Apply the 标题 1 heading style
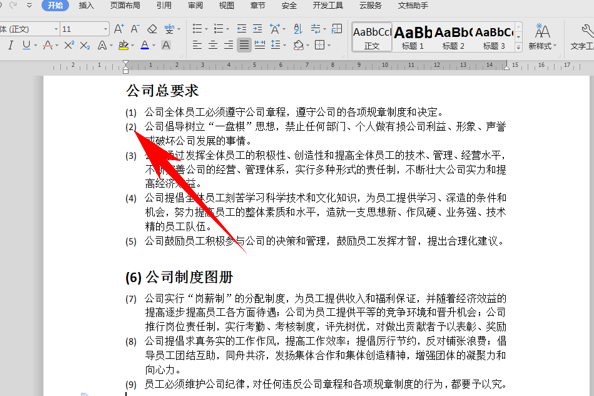594x396 pixels. pos(413,37)
